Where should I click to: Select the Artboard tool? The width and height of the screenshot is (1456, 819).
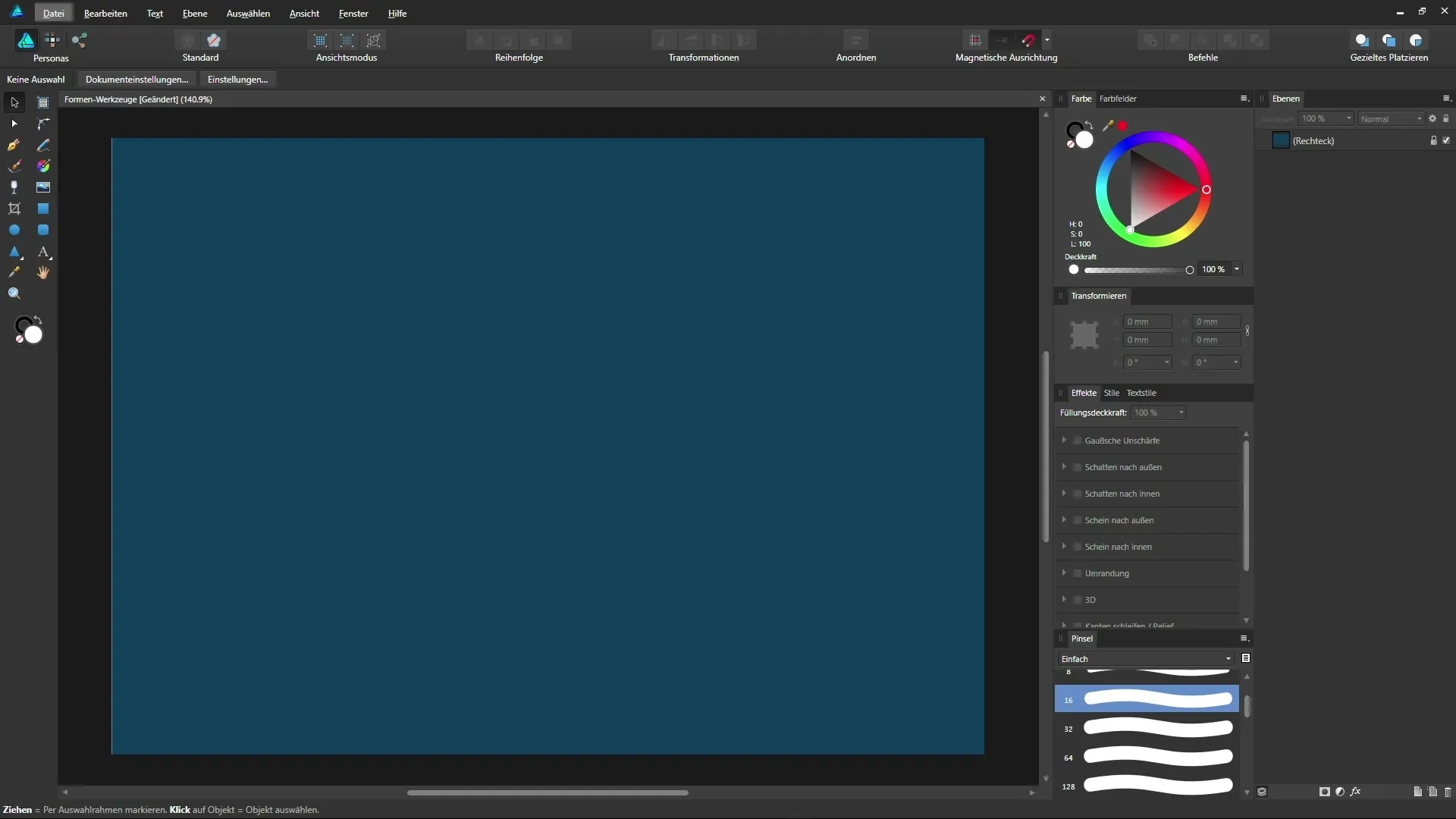pos(43,102)
